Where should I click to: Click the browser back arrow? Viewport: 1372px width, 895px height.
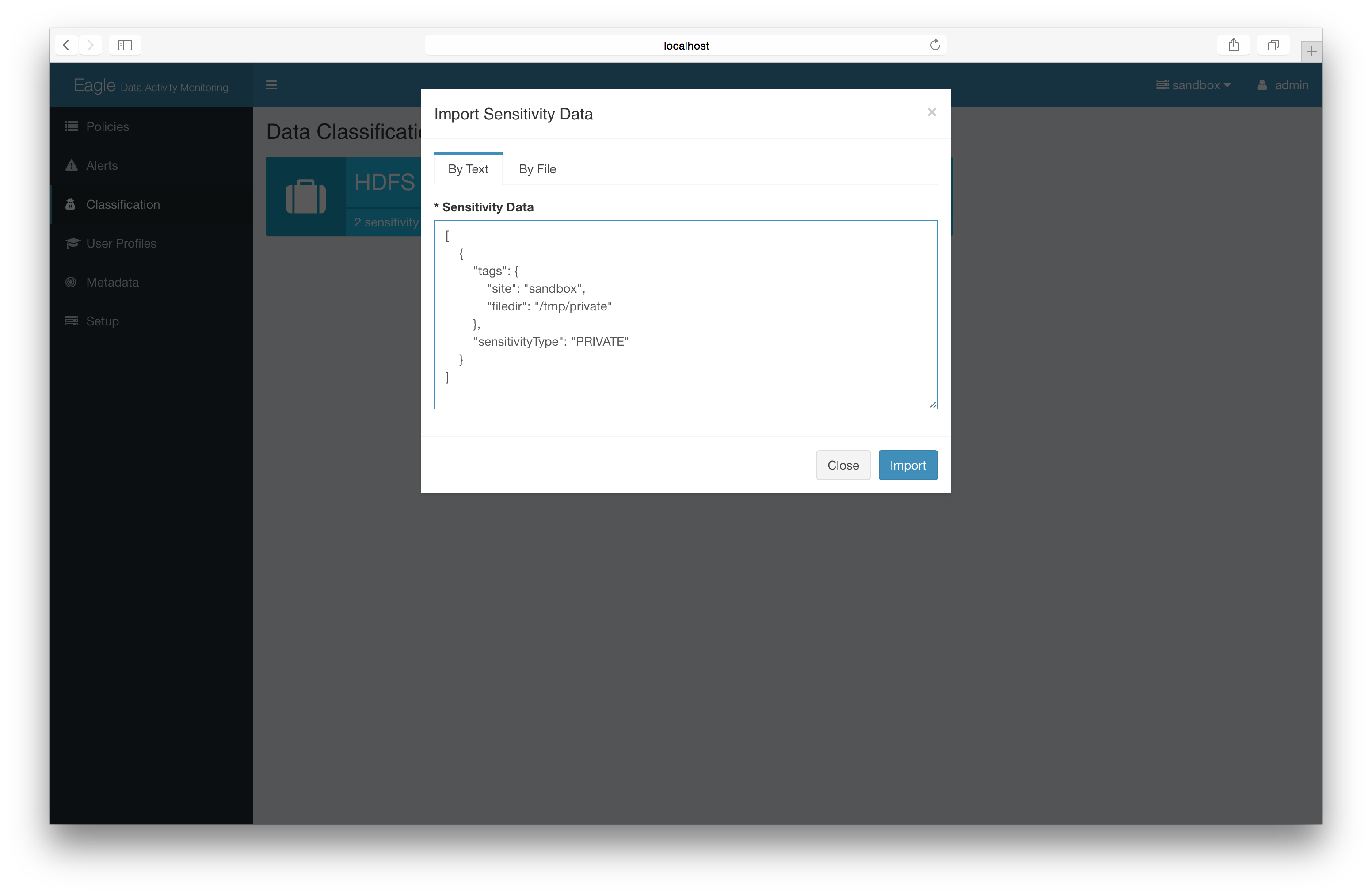[x=66, y=45]
